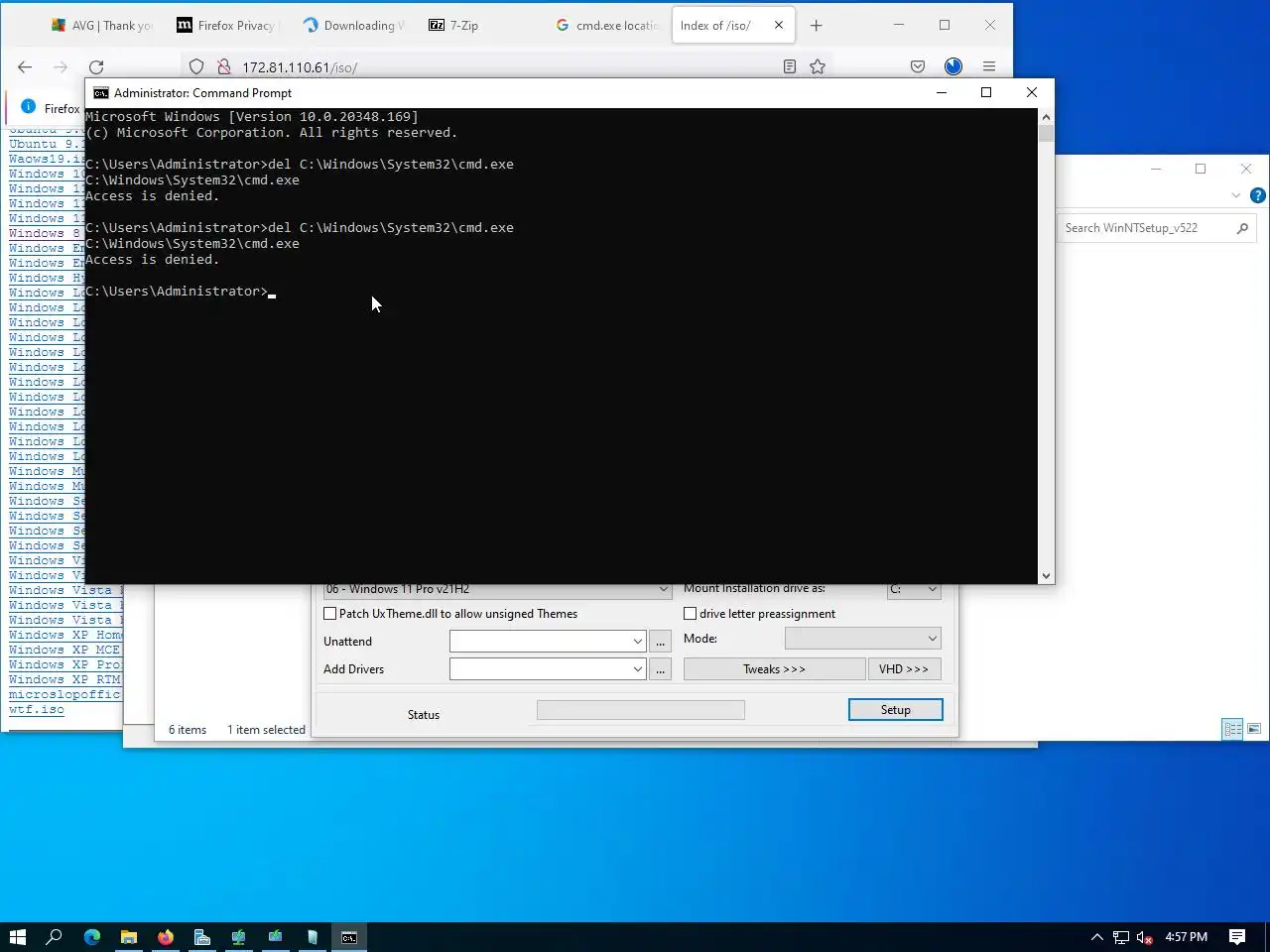
Task: Open the Windows XP MCE link
Action: [x=64, y=651]
